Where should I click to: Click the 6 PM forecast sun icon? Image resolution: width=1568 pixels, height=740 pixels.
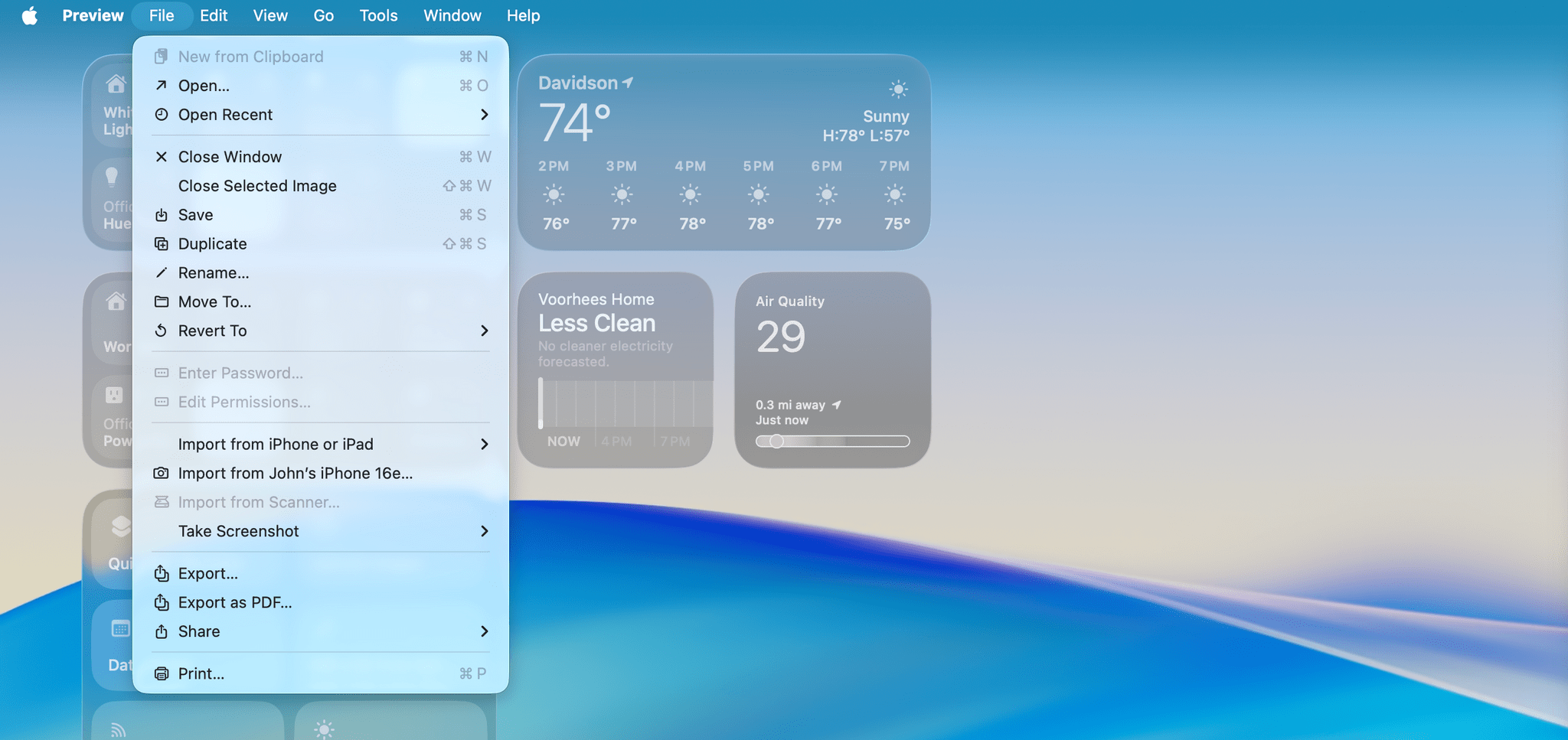[827, 194]
